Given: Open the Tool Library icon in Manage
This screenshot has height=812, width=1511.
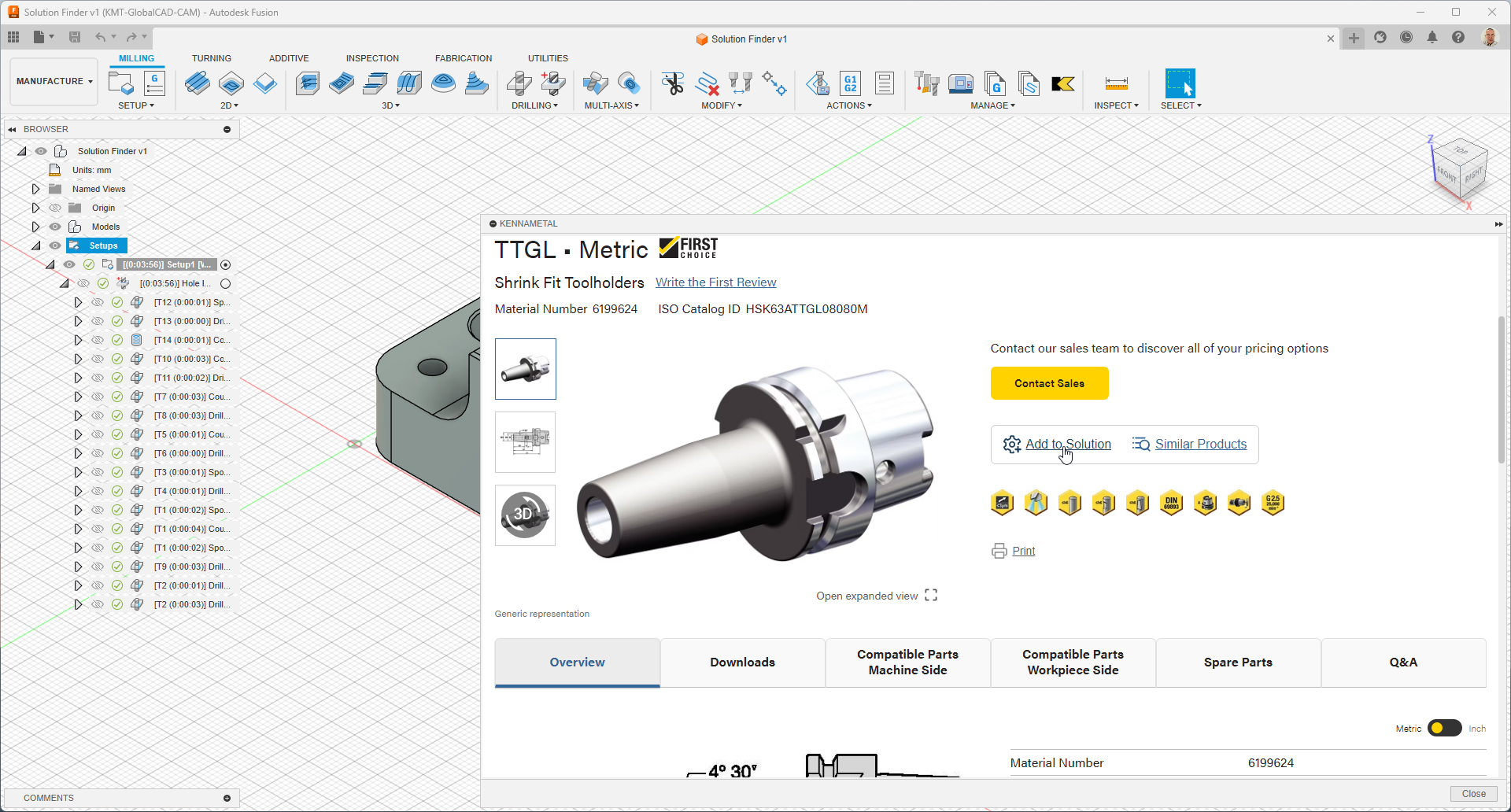Looking at the screenshot, I should 927,83.
